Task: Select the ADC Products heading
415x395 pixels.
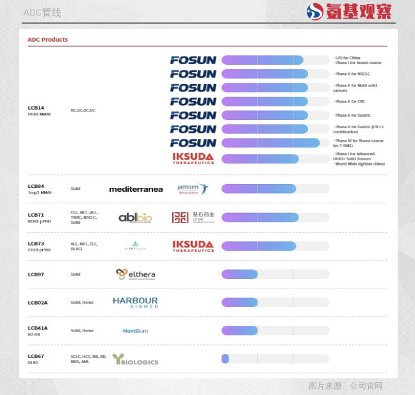Action: pyautogui.click(x=48, y=40)
